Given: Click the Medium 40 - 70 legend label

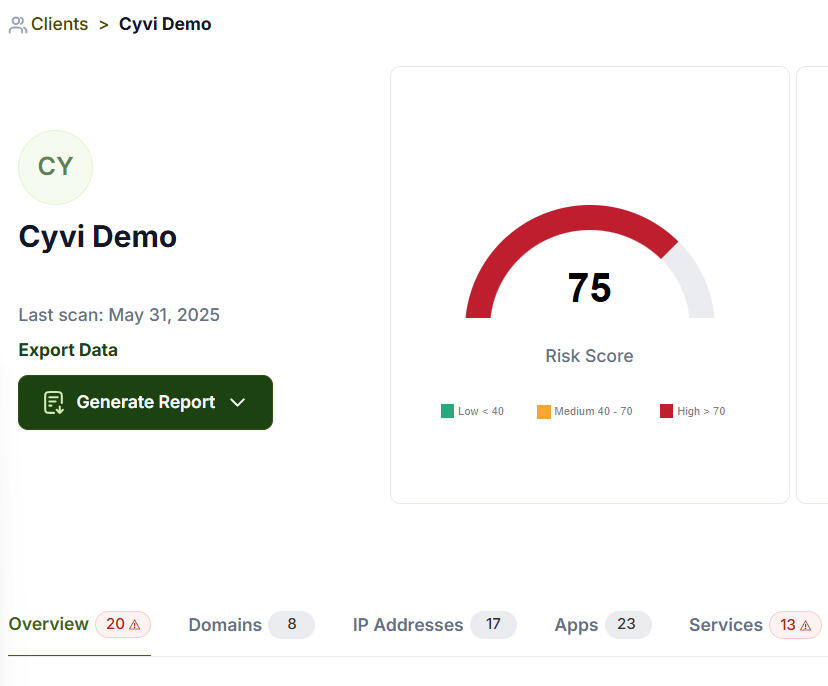Looking at the screenshot, I should tap(593, 411).
